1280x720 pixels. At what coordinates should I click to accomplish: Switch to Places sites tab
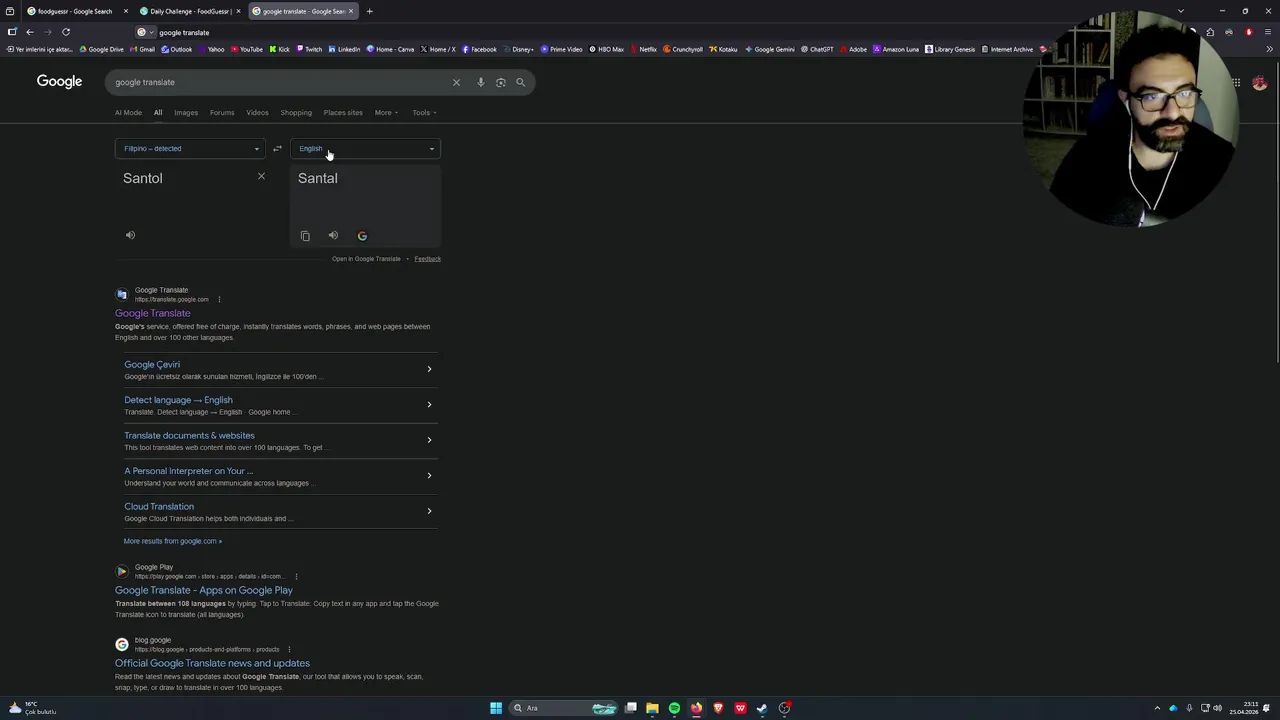343,113
